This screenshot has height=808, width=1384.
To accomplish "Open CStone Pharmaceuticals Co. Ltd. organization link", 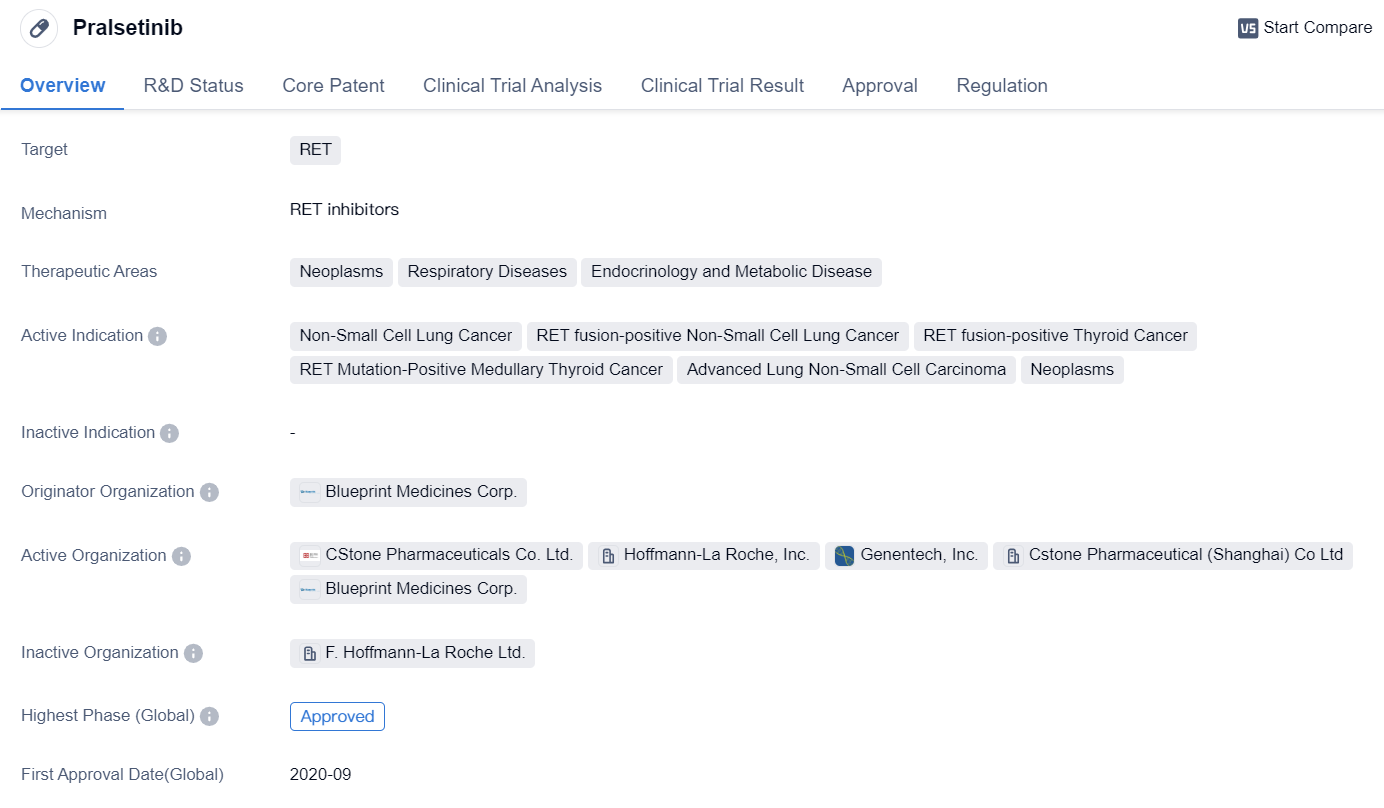I will coord(448,555).
